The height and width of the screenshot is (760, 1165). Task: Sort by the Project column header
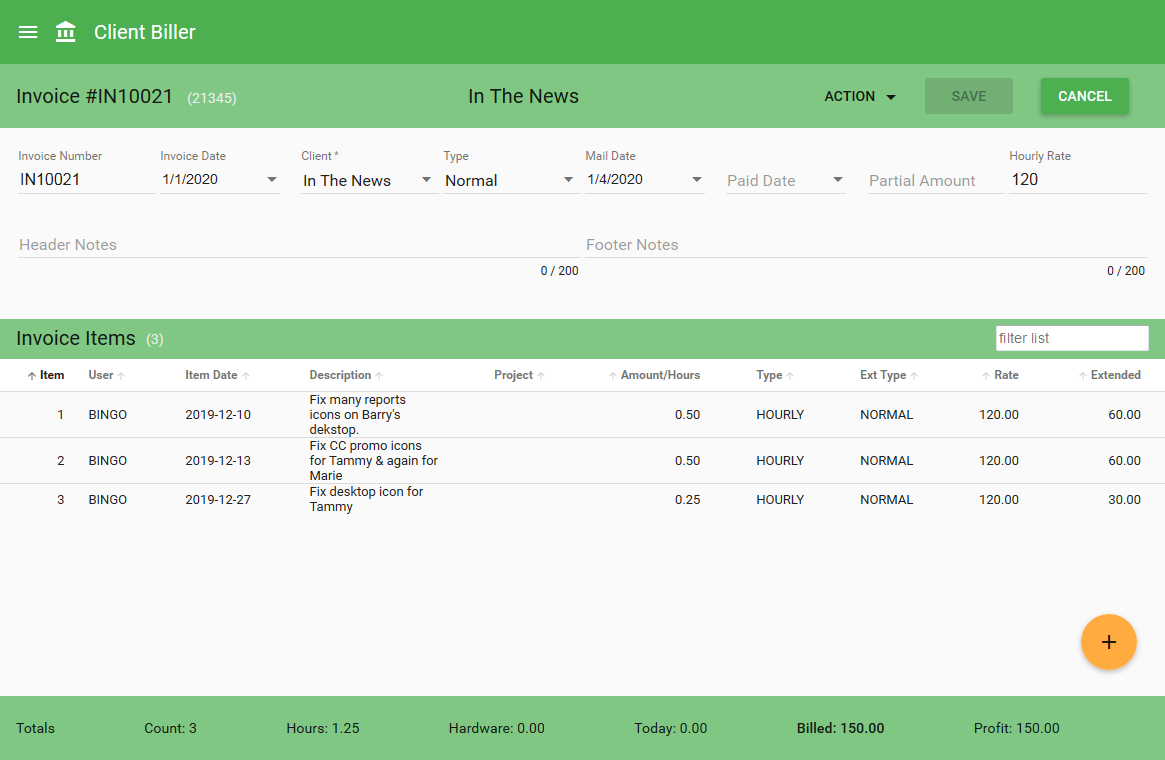point(519,375)
